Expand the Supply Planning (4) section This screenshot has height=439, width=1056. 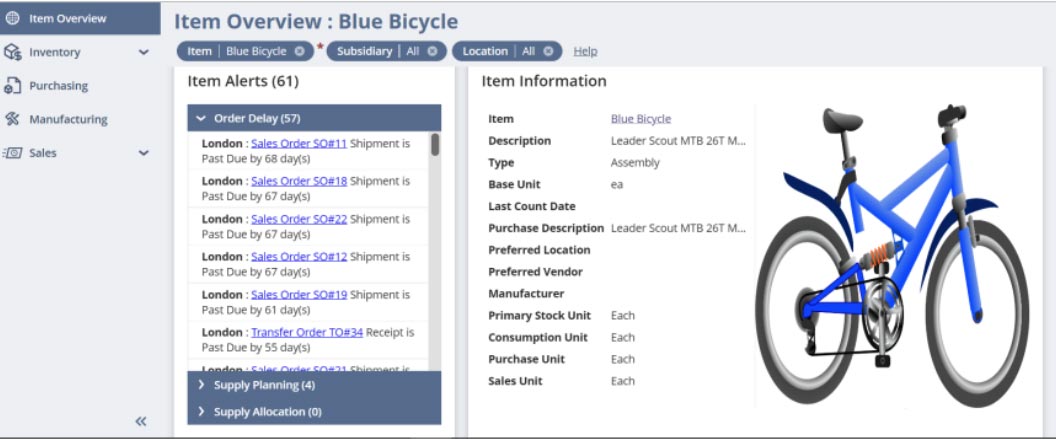click(x=201, y=385)
